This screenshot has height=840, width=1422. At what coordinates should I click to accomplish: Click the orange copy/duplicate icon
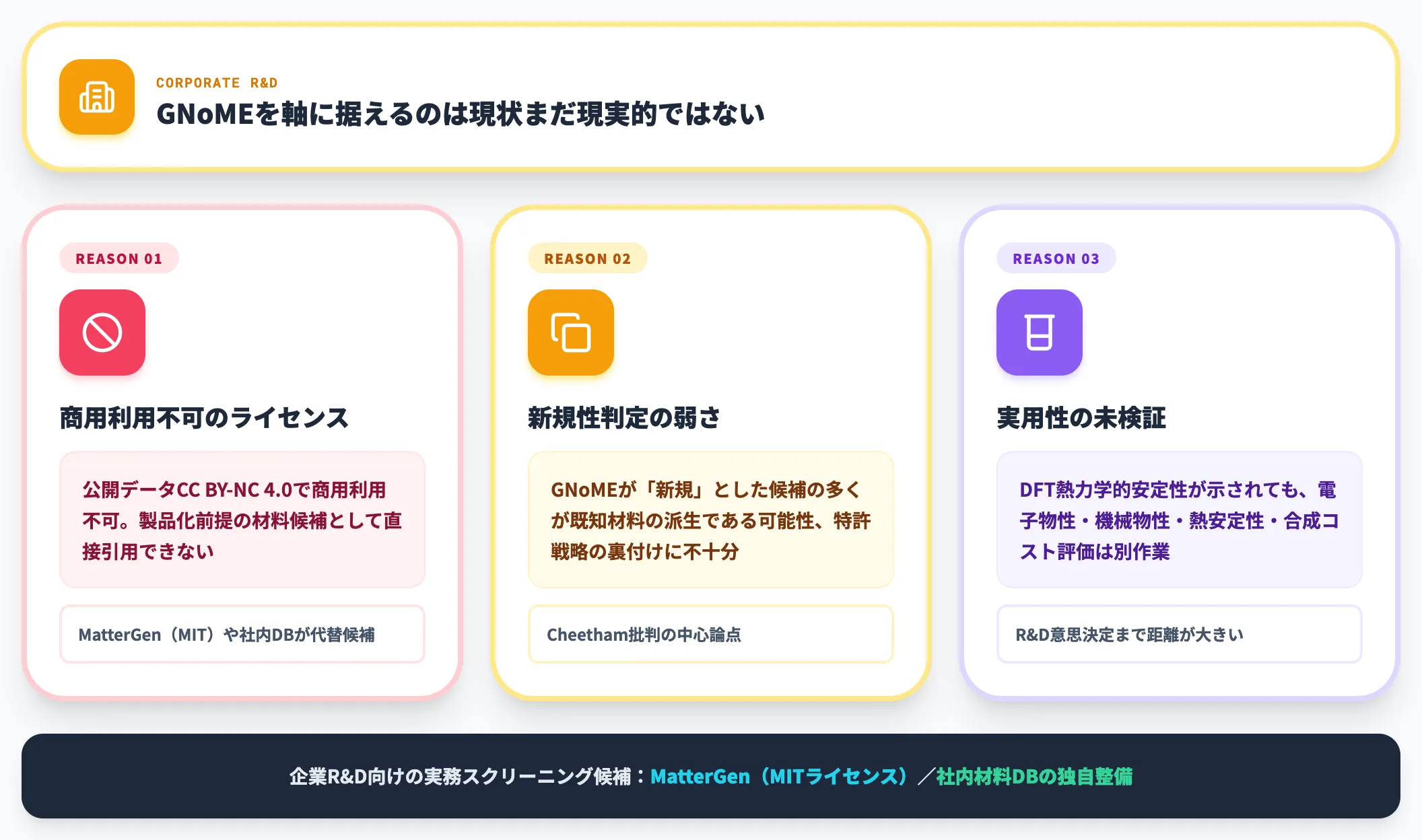(x=571, y=332)
